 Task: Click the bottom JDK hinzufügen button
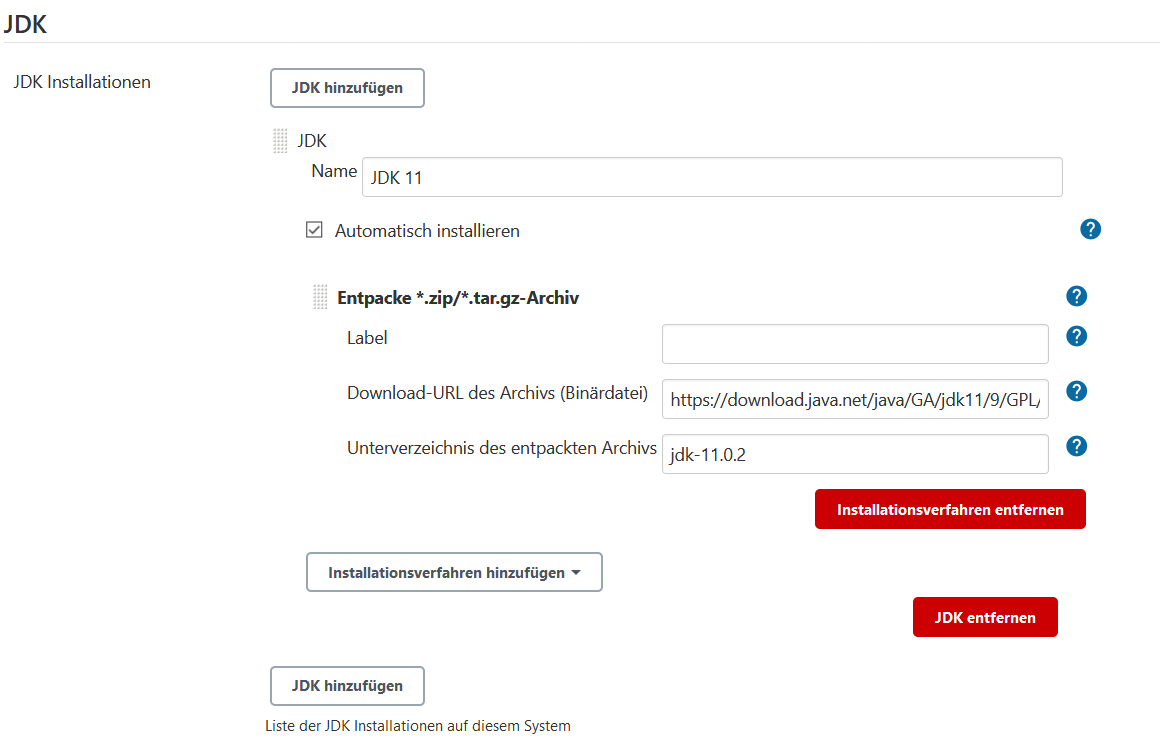pyautogui.click(x=347, y=686)
